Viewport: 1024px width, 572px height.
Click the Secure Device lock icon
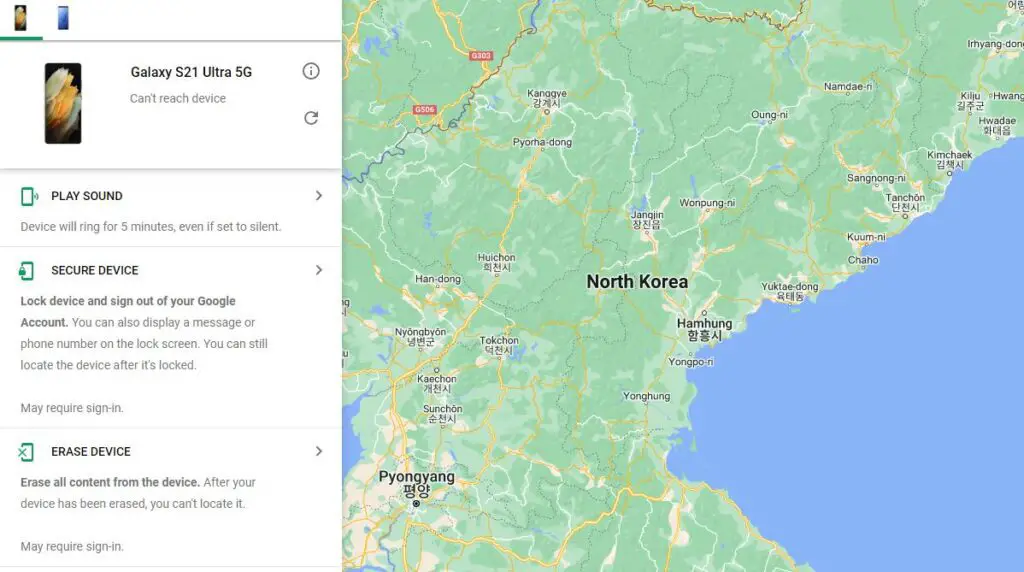[27, 270]
